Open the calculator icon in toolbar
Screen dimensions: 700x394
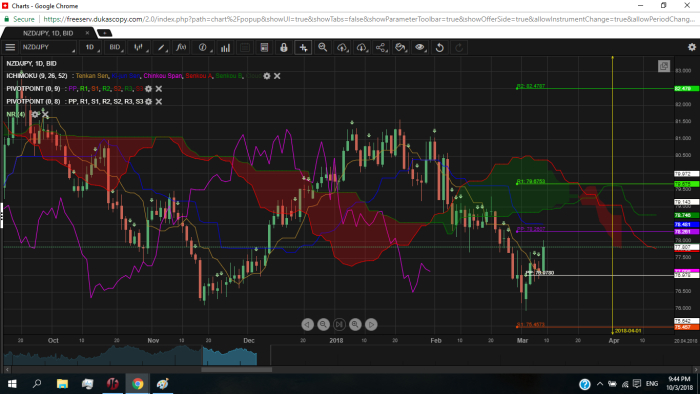264,47
